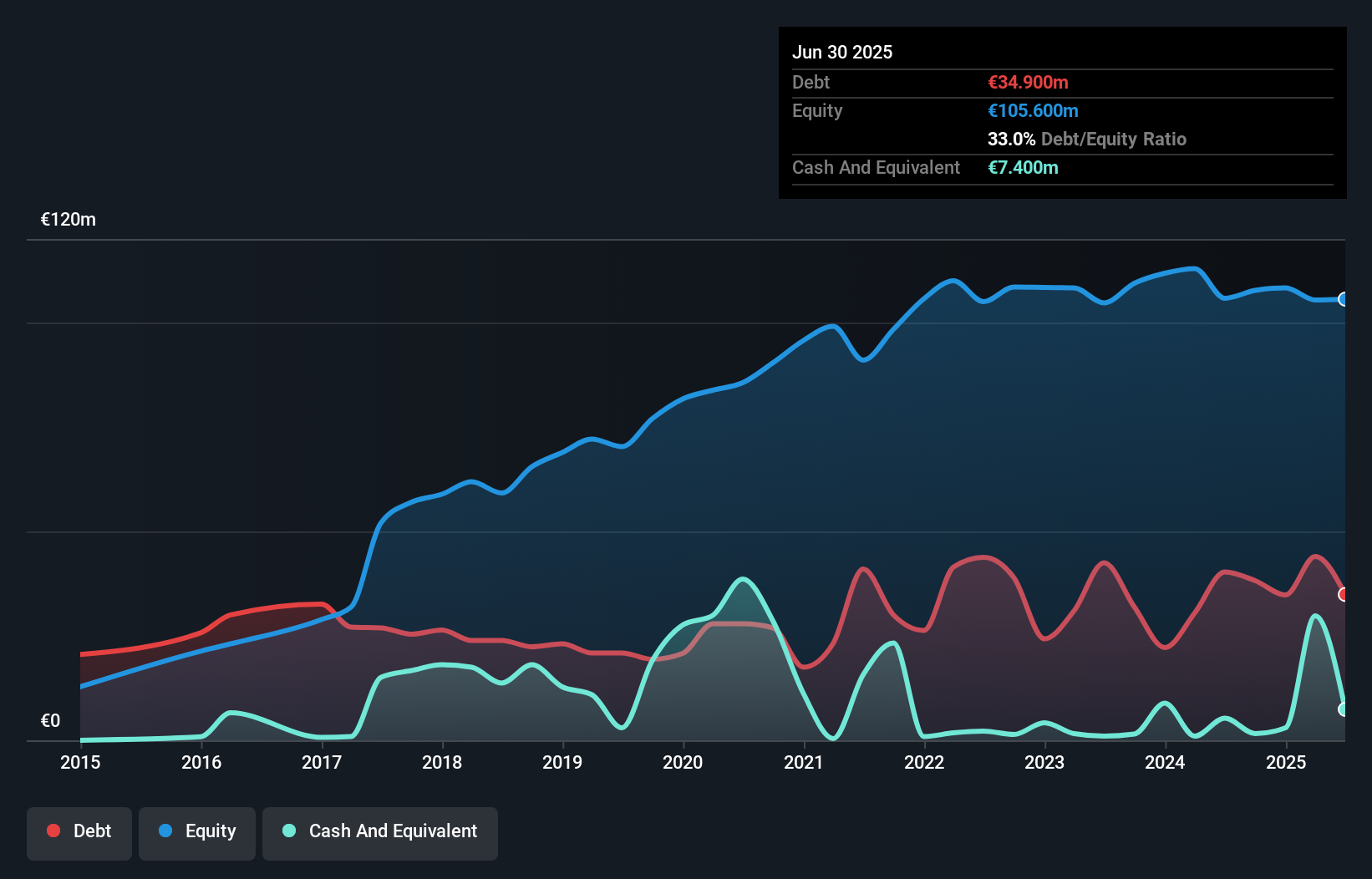1372x879 pixels.
Task: Select the teal Cash endpoint marker on the chart
Action: pos(1344,709)
